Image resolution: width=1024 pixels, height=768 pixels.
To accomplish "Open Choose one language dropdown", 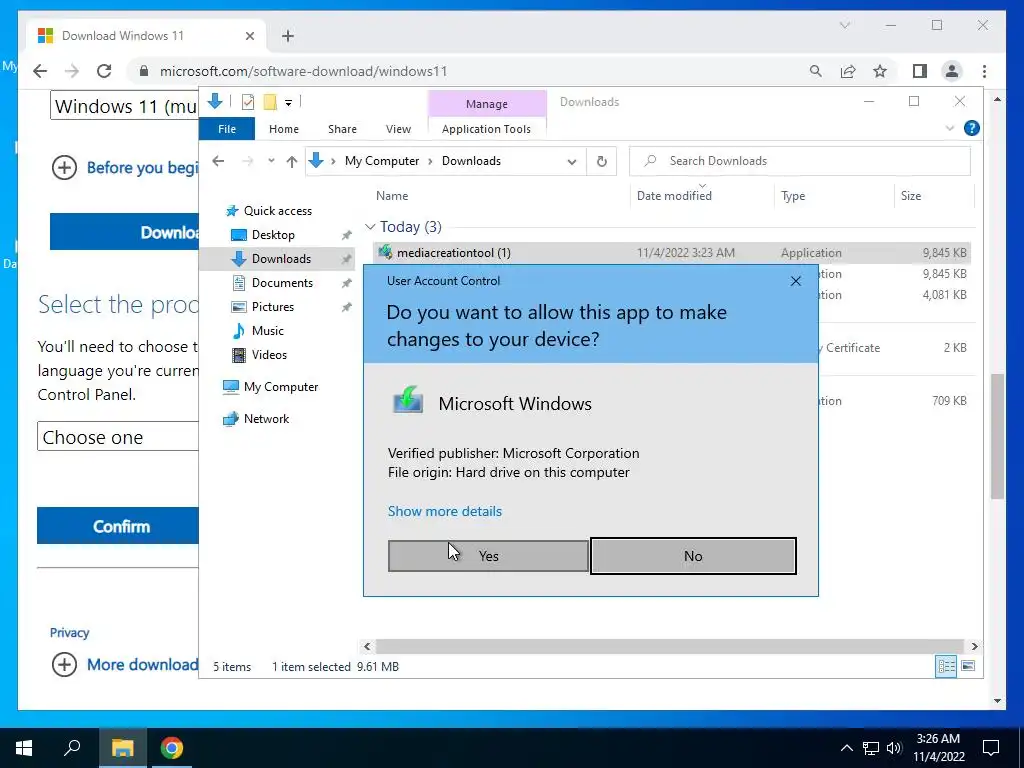I will [x=118, y=437].
